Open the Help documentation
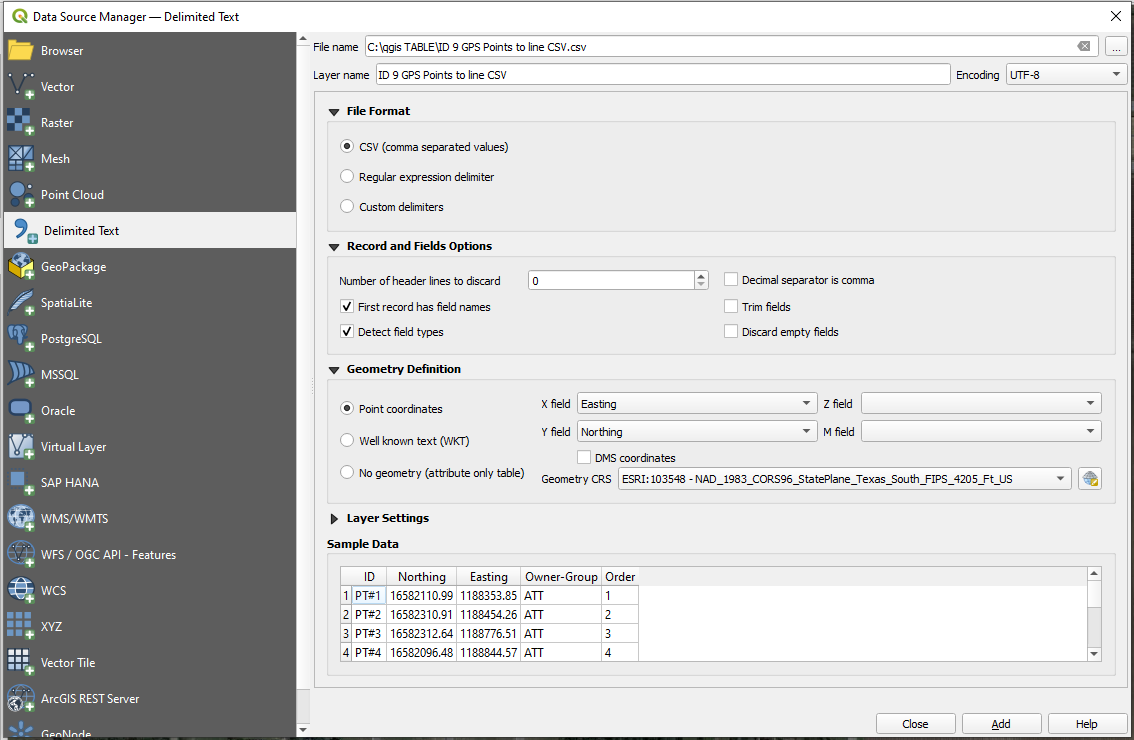The height and width of the screenshot is (740, 1134). tap(1087, 723)
